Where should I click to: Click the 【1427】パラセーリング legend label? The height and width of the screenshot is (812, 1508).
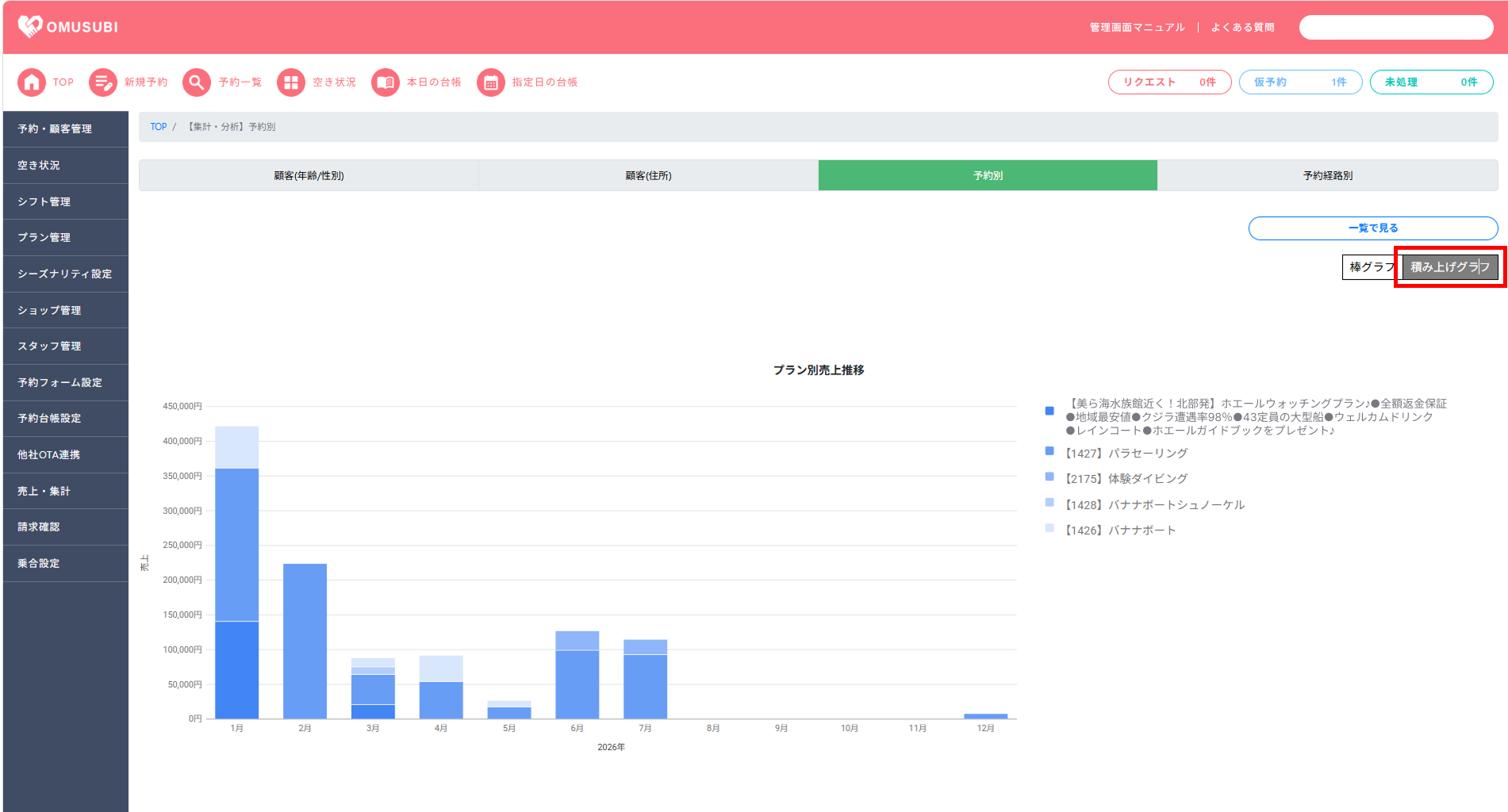(x=1126, y=453)
